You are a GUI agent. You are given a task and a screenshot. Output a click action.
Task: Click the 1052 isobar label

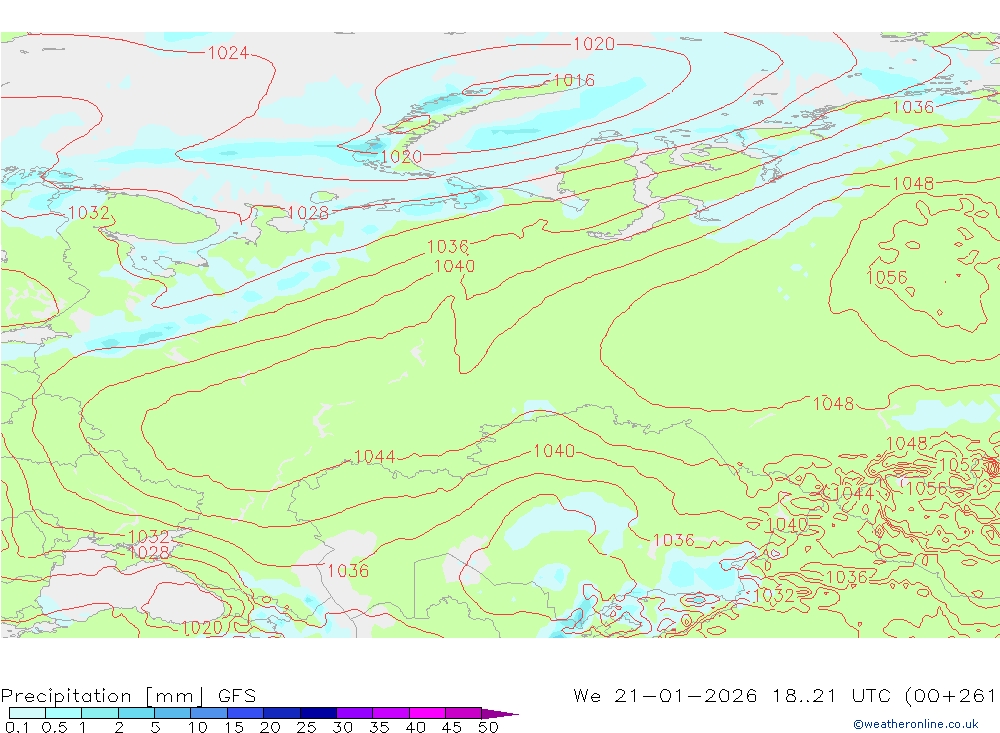(x=960, y=465)
